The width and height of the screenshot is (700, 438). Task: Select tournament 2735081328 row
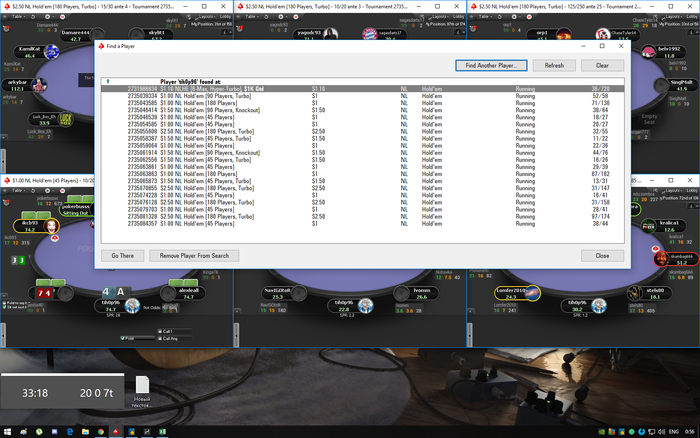coord(362,217)
